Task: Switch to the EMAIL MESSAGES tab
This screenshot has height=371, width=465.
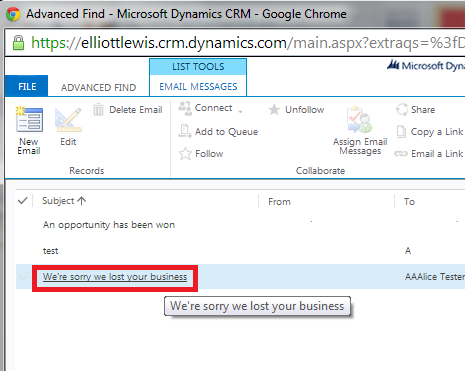Action: pos(198,87)
